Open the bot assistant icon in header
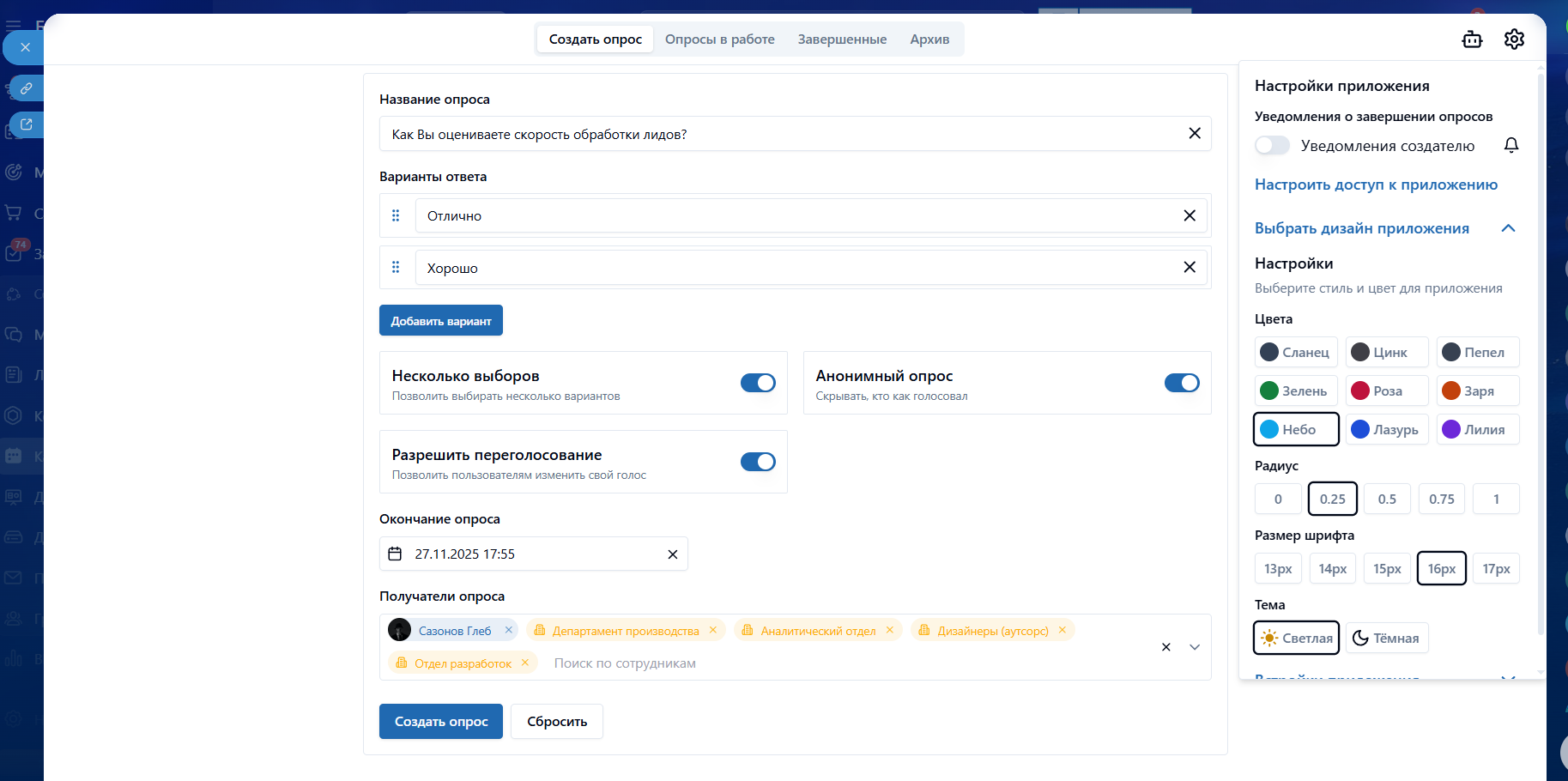Viewport: 1568px width, 781px height. click(x=1472, y=39)
